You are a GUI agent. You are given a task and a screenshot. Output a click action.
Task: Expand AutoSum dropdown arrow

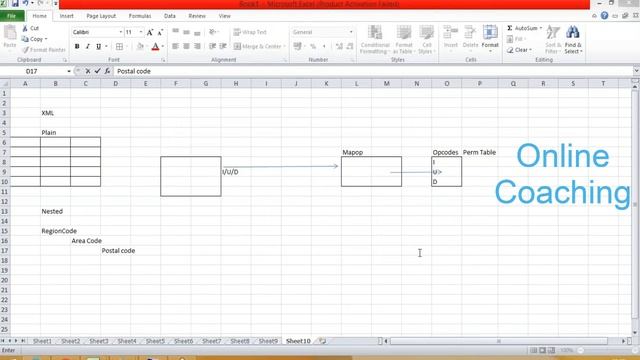(541, 28)
